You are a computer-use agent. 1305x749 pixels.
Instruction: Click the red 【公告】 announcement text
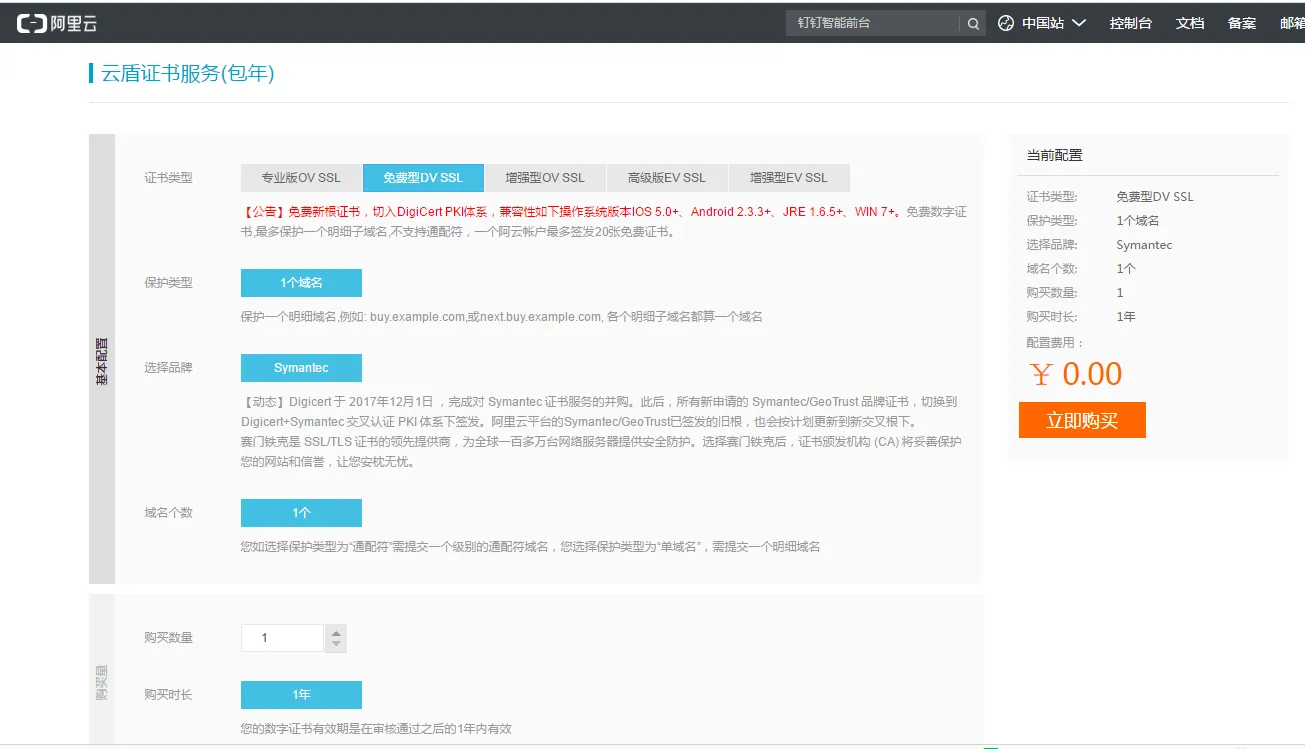572,212
